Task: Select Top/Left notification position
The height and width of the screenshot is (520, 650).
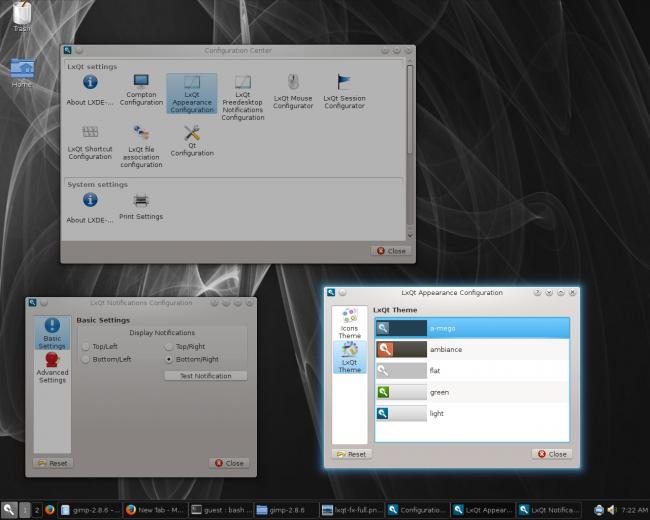Action: [x=86, y=346]
